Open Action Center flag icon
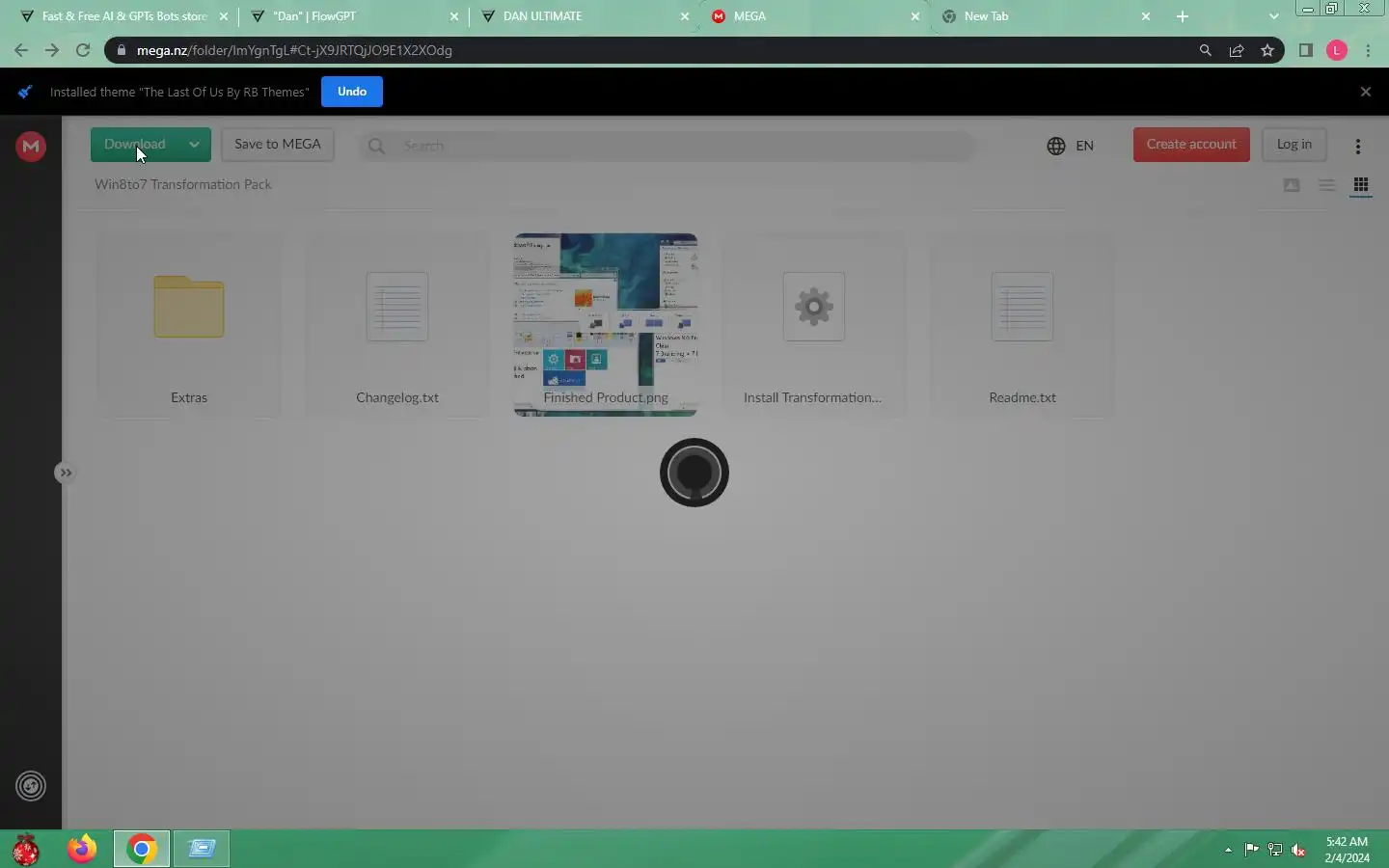The width and height of the screenshot is (1389, 868). [1251, 850]
